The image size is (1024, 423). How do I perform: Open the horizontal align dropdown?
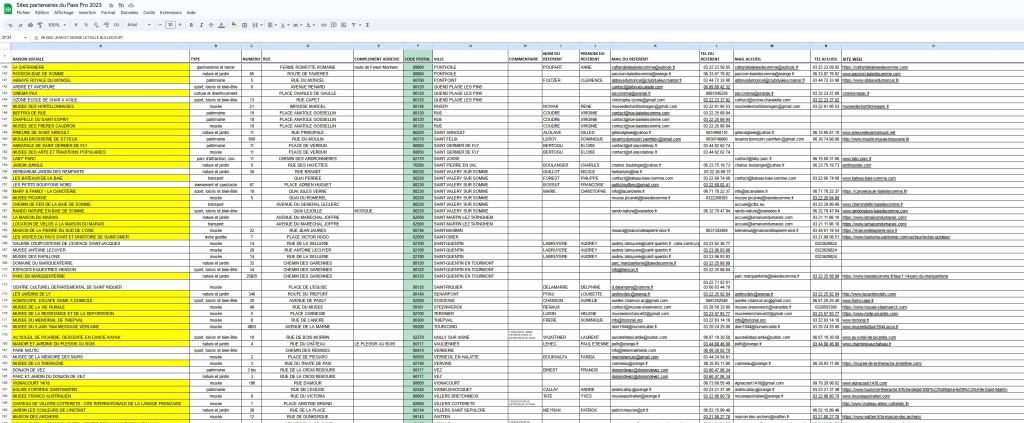pos(272,25)
